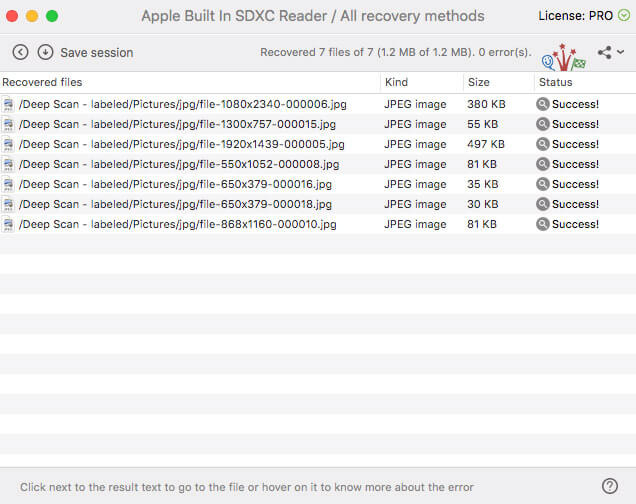The image size is (636, 504).
Task: Close the window with red button
Action: click(x=12, y=16)
